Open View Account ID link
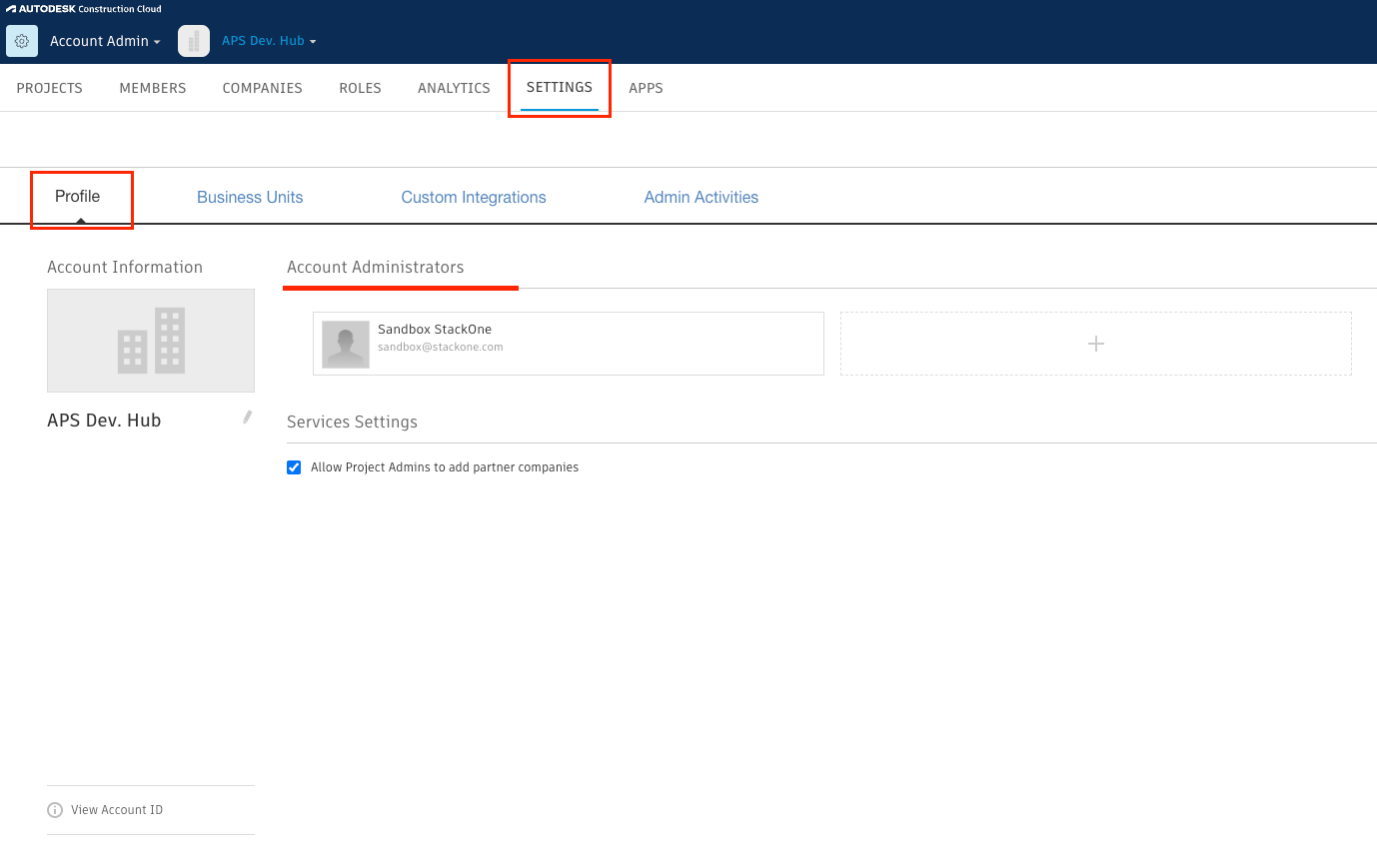The width and height of the screenshot is (1377, 868). (117, 810)
